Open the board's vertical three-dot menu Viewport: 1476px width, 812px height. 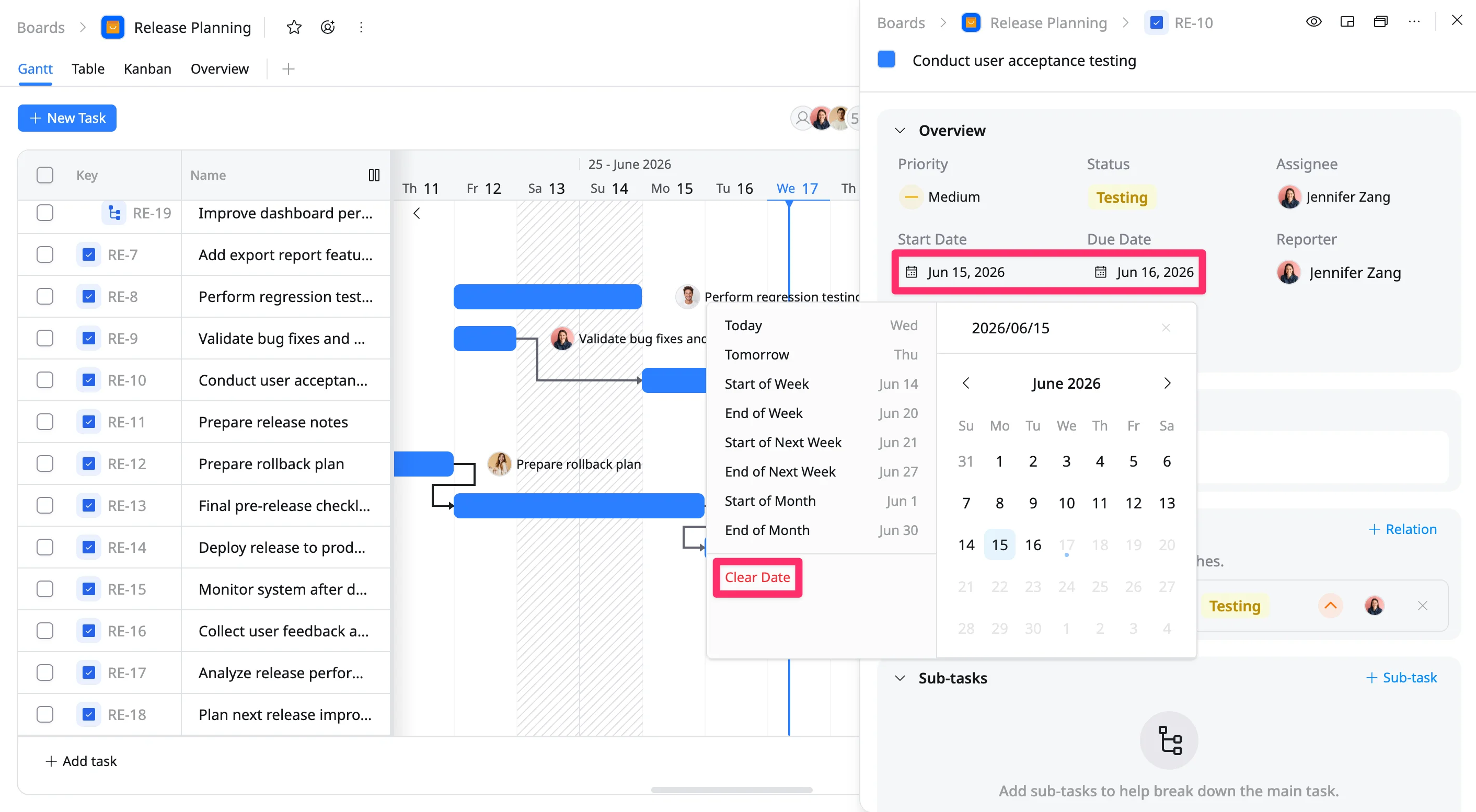pos(361,27)
